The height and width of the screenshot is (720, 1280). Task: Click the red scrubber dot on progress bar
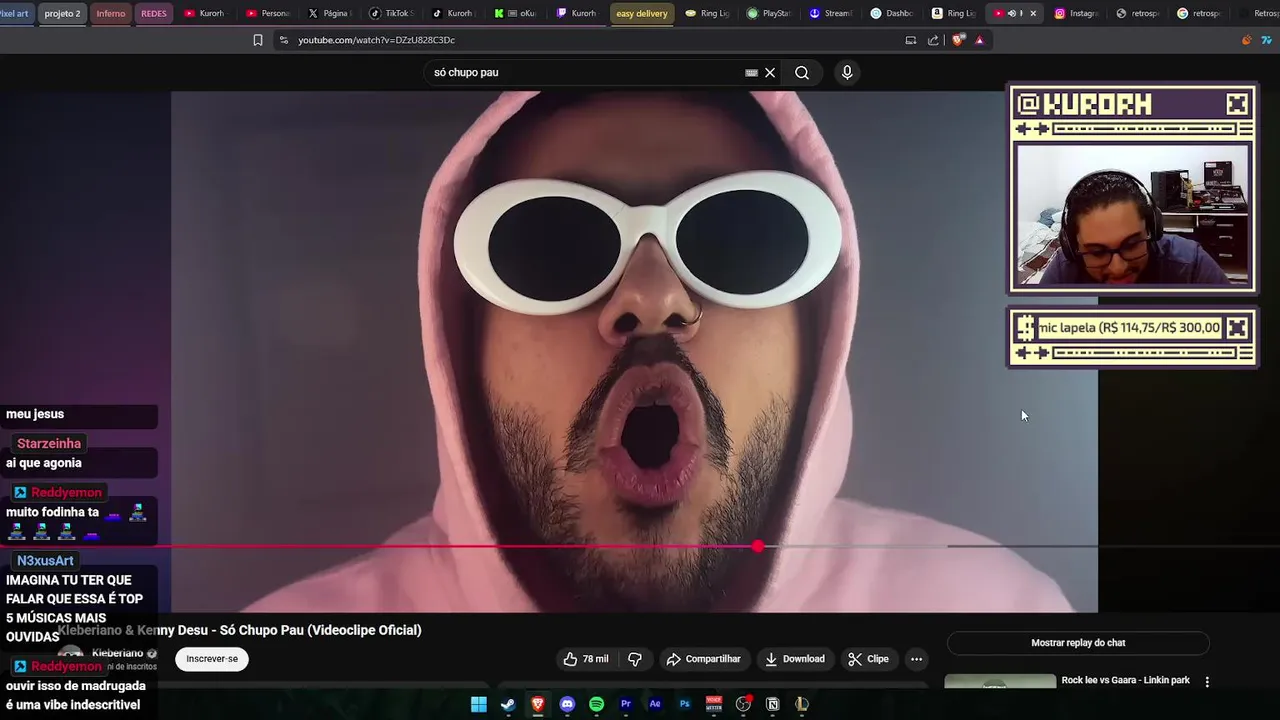(758, 546)
